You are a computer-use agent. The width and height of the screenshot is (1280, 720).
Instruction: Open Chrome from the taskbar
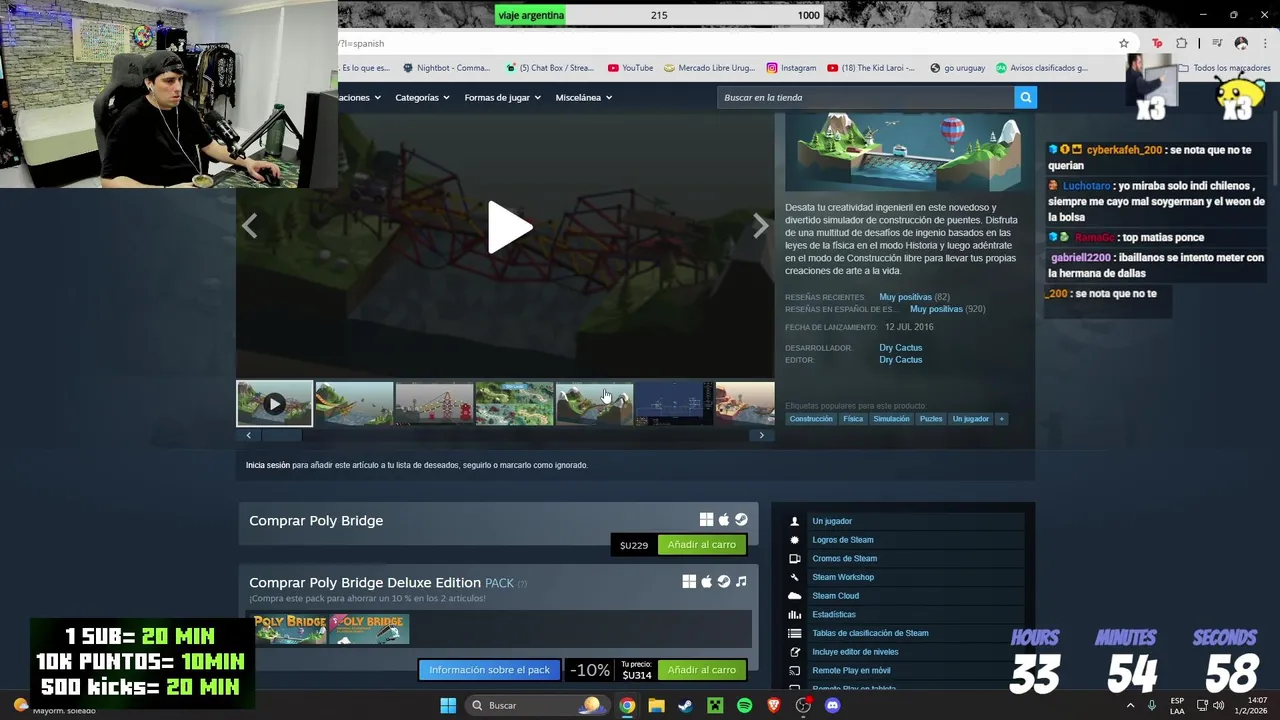tap(627, 705)
